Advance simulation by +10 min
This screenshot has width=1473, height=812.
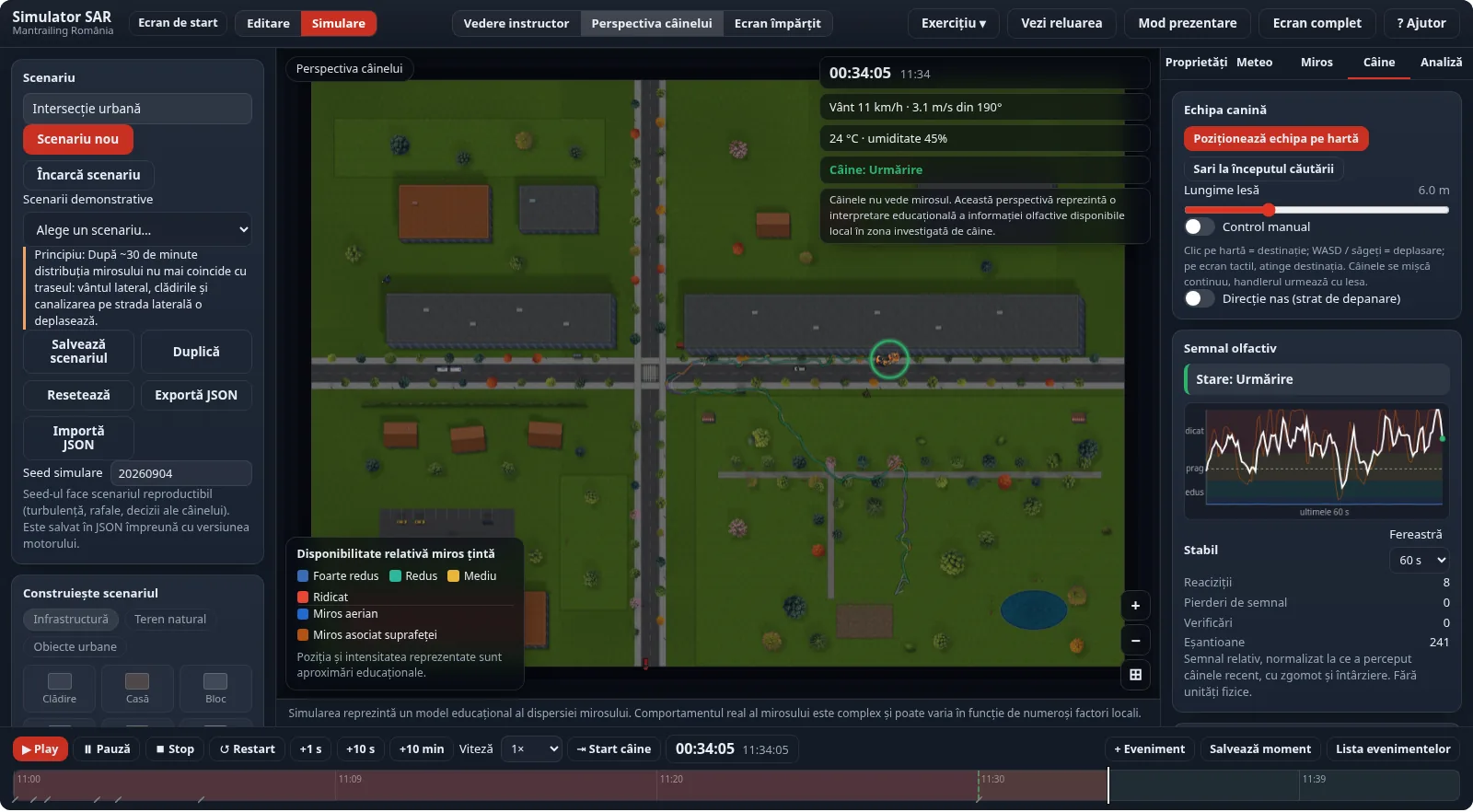point(421,749)
